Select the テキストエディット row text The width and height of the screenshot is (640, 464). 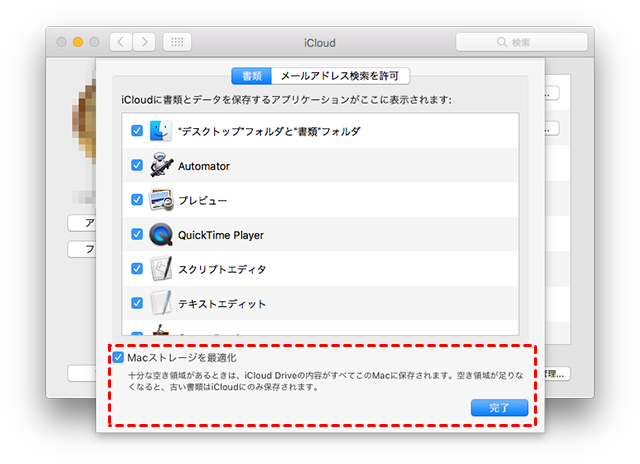(222, 304)
